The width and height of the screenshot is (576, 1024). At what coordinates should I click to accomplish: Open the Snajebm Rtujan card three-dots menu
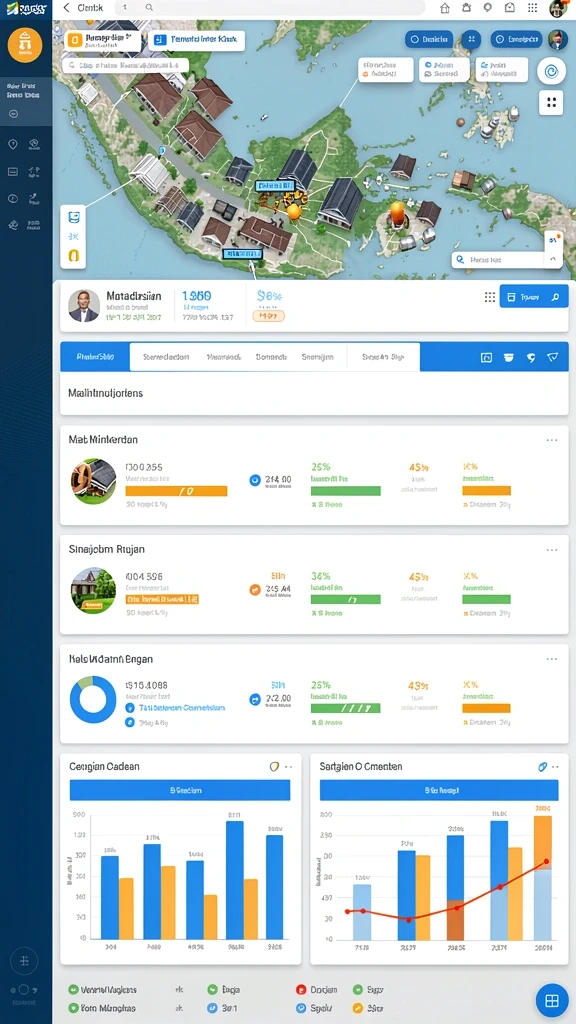552,550
